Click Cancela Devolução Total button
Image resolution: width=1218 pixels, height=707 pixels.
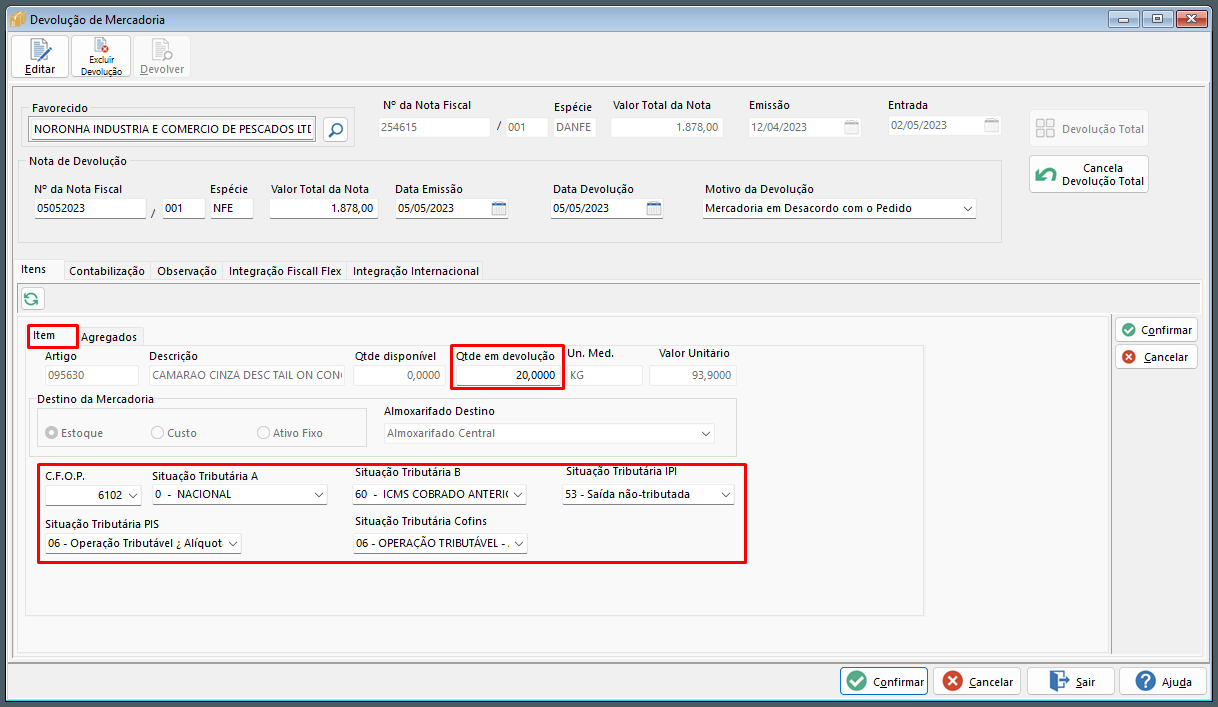1089,174
